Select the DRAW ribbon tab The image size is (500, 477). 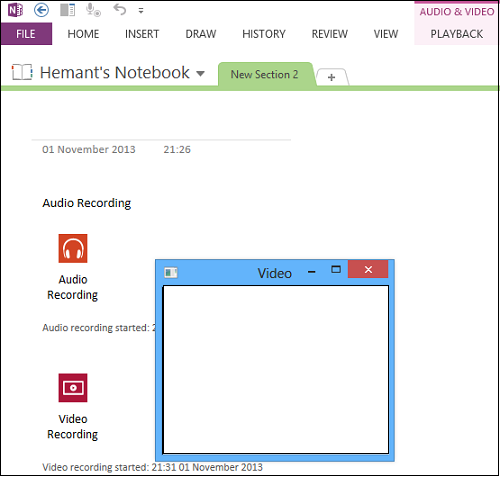point(201,34)
